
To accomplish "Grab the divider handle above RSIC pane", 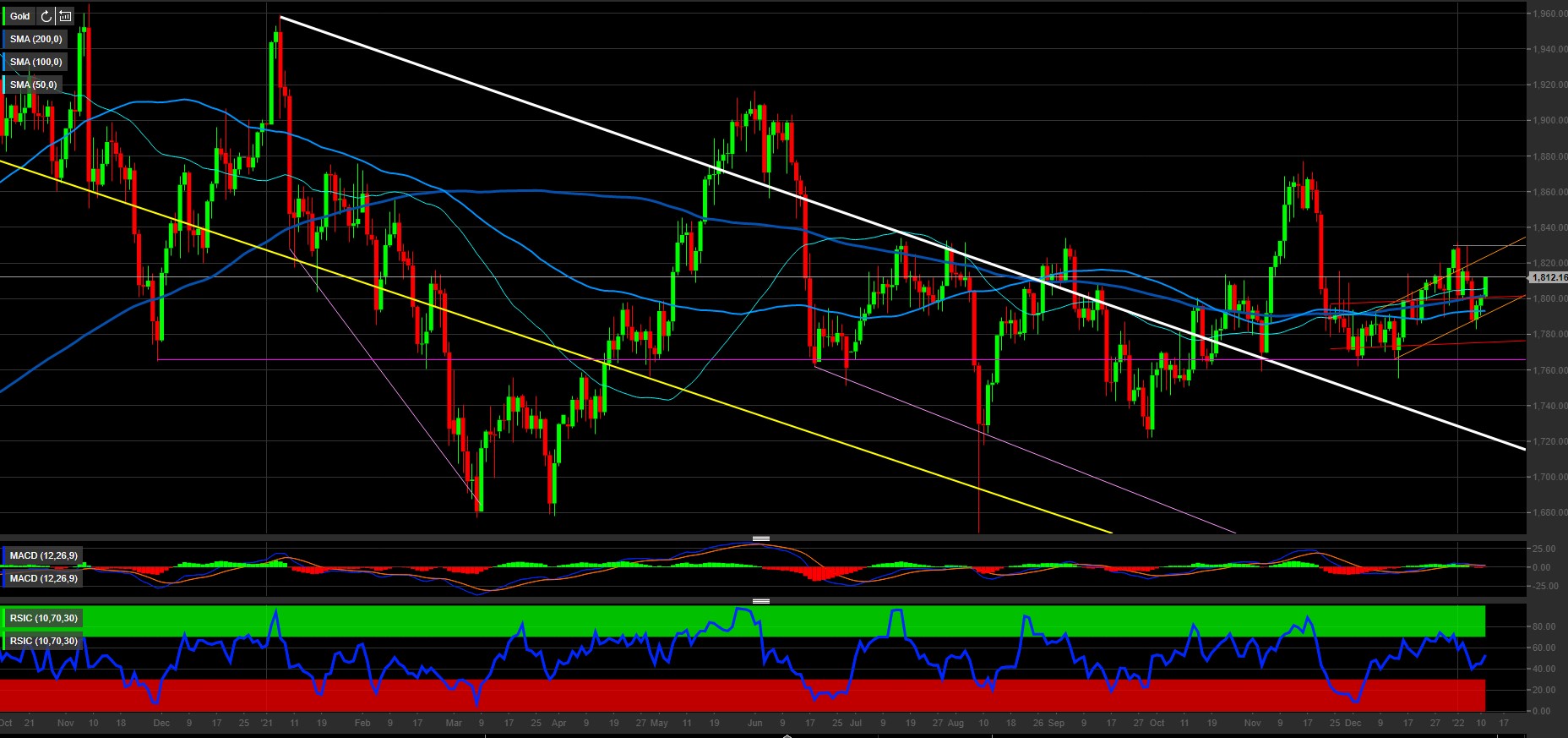I will click(x=760, y=601).
